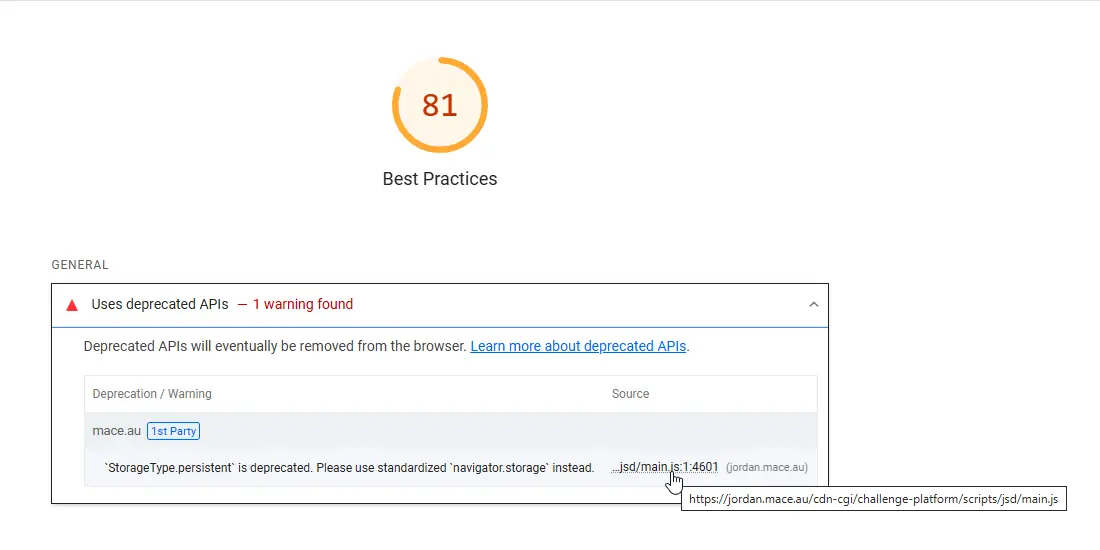The image size is (1100, 550).
Task: Collapse the Uses deprecated APIs audit chevron
Action: 814,304
